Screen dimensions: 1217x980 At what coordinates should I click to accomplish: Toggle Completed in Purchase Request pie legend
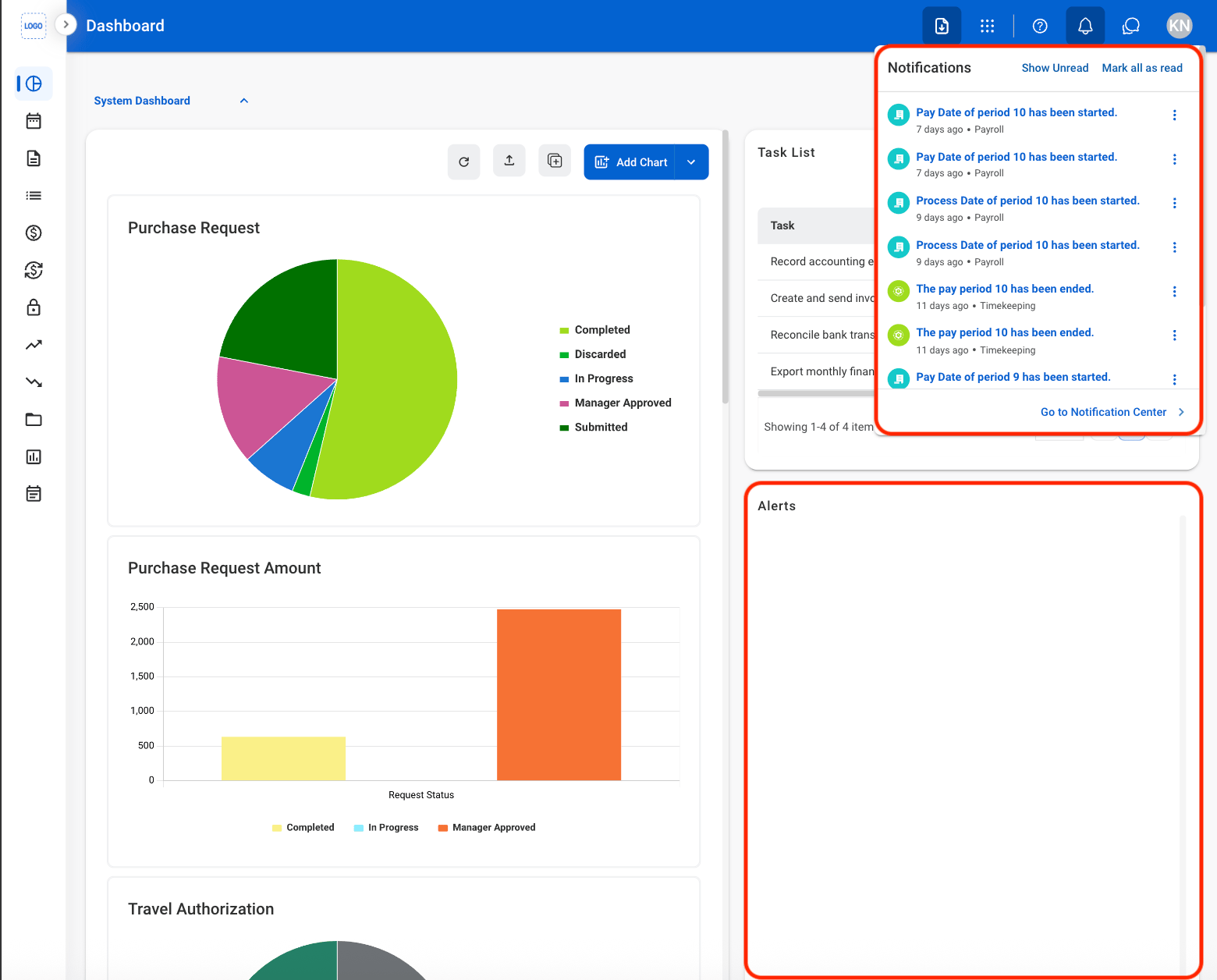coord(595,330)
